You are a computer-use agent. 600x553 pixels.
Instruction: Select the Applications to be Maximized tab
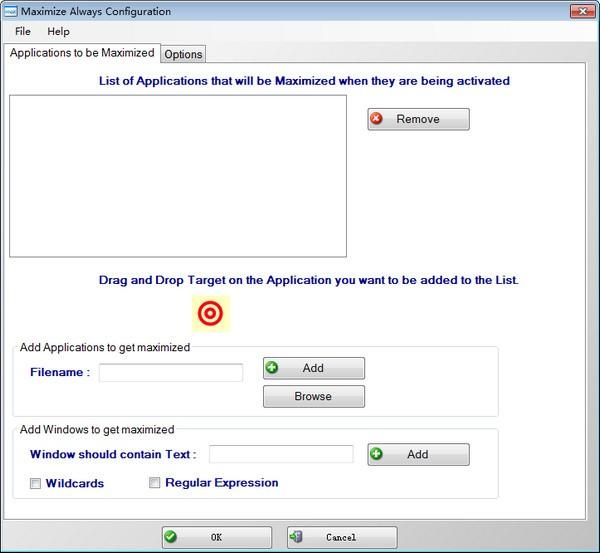pos(82,53)
